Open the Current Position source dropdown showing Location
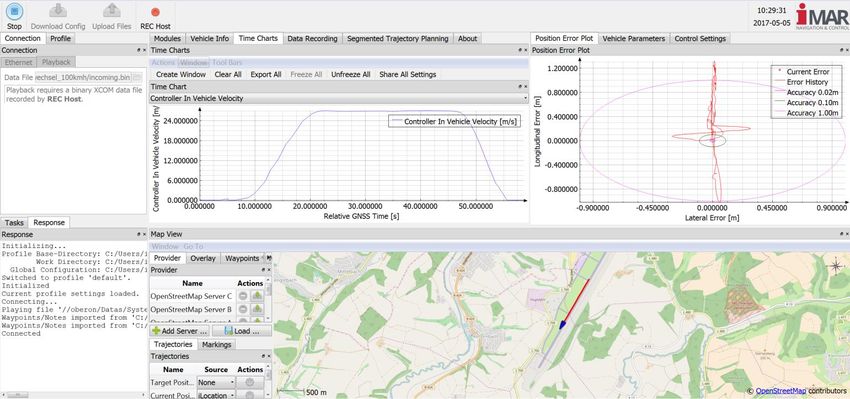This screenshot has width=850, height=399. pos(216,395)
